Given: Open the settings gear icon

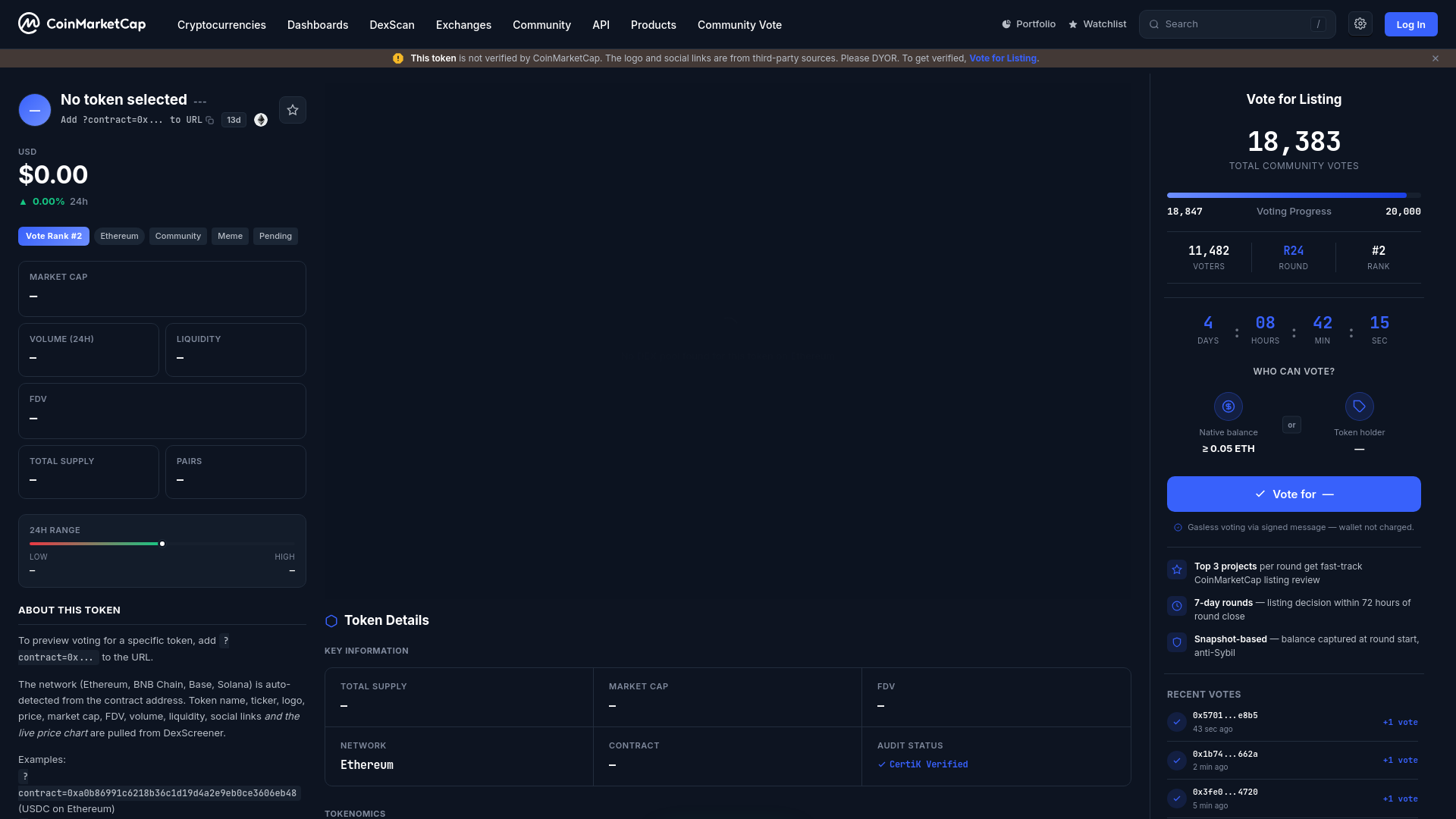Looking at the screenshot, I should 1360,24.
